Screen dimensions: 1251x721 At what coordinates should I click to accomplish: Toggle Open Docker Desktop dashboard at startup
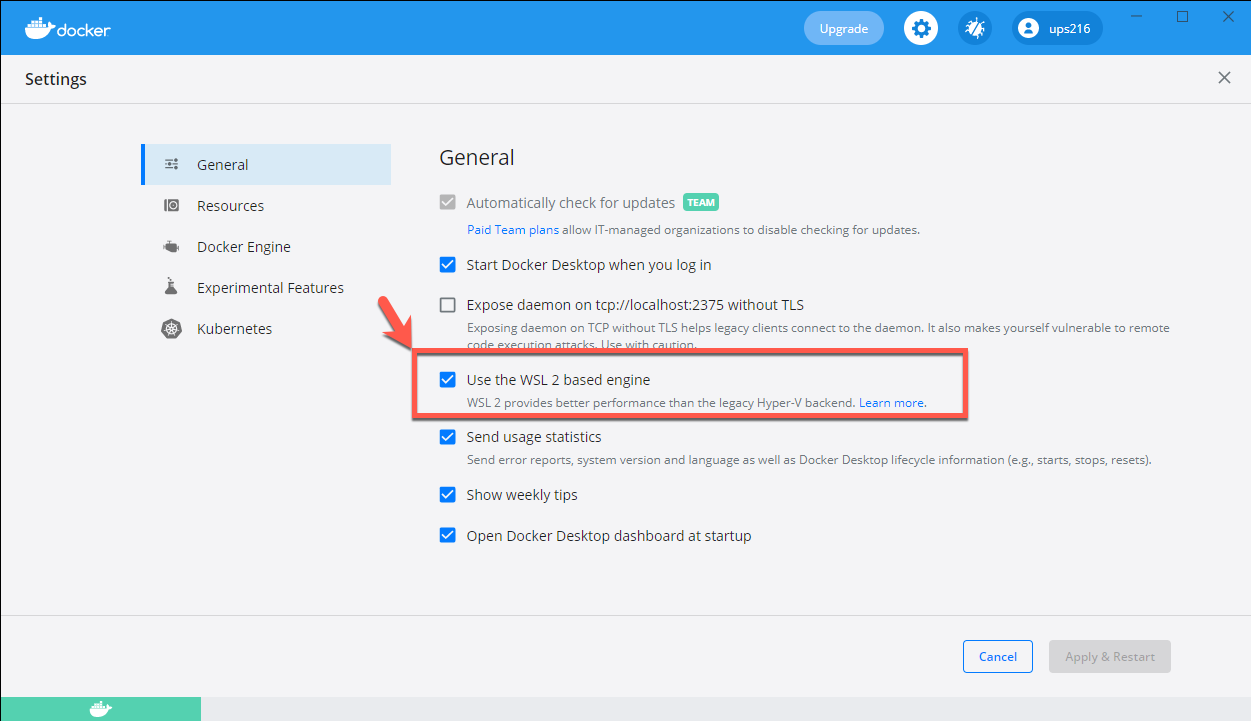[x=448, y=536]
